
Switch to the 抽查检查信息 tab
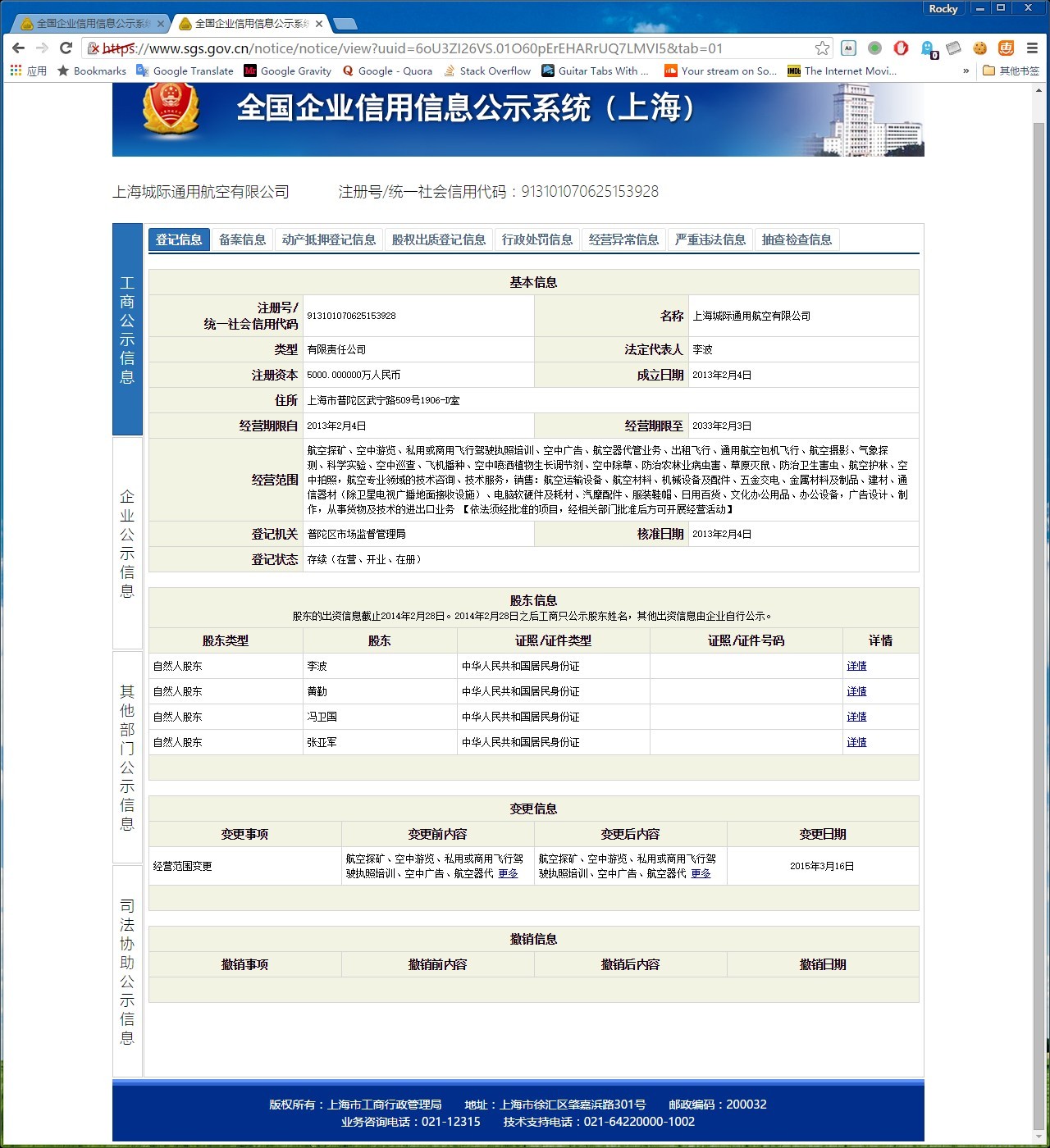797,239
